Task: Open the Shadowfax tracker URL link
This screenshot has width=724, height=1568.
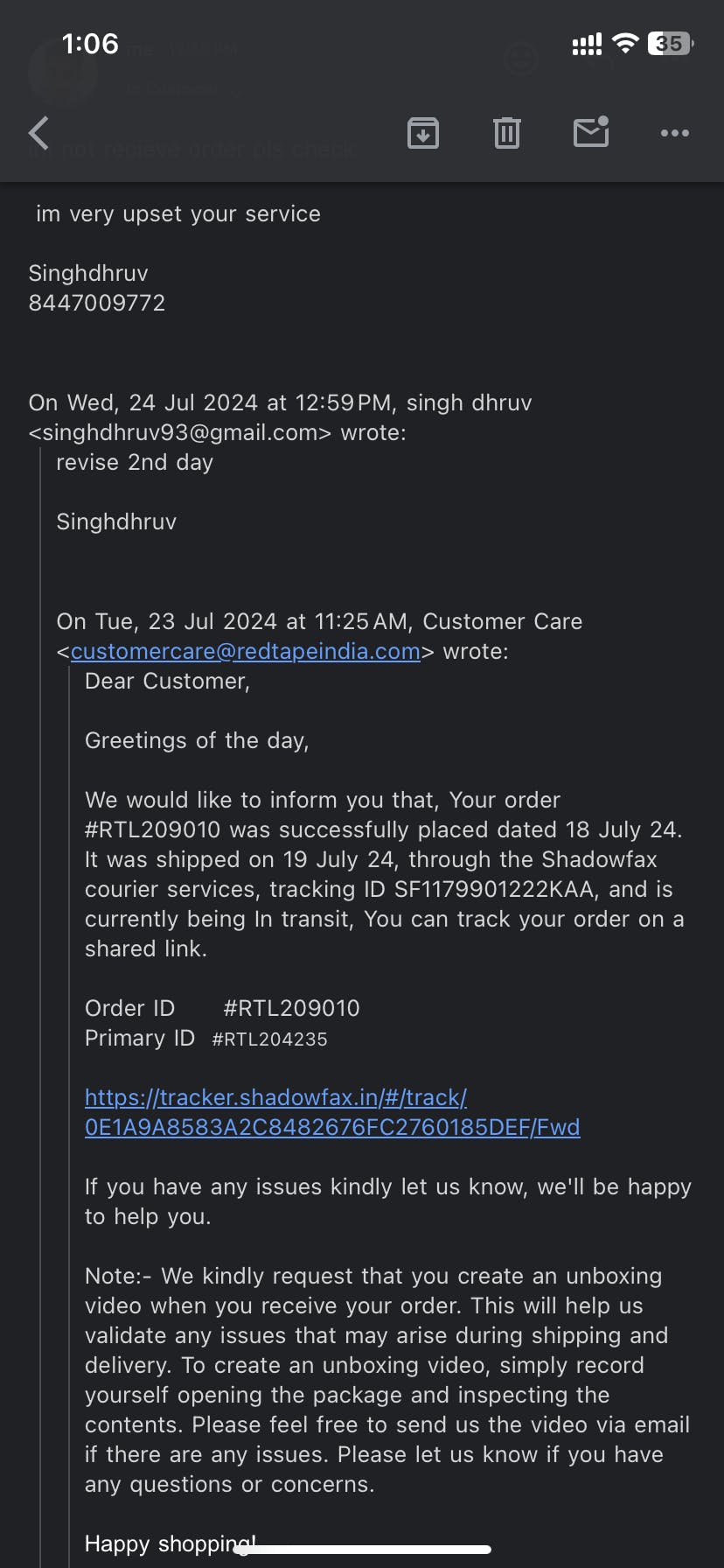Action: pyautogui.click(x=332, y=1112)
